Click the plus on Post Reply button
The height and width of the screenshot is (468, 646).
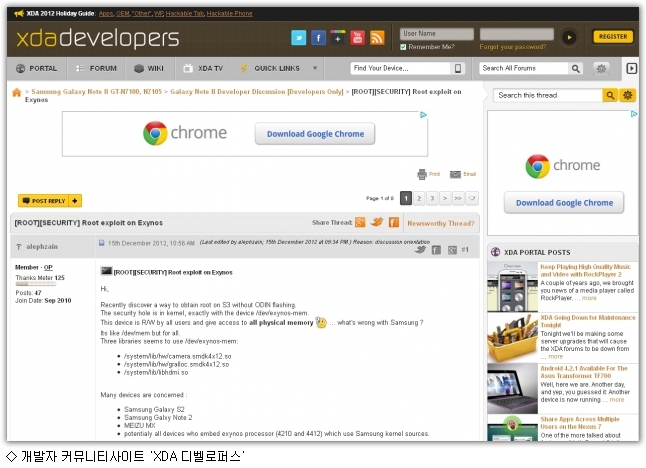(x=75, y=201)
